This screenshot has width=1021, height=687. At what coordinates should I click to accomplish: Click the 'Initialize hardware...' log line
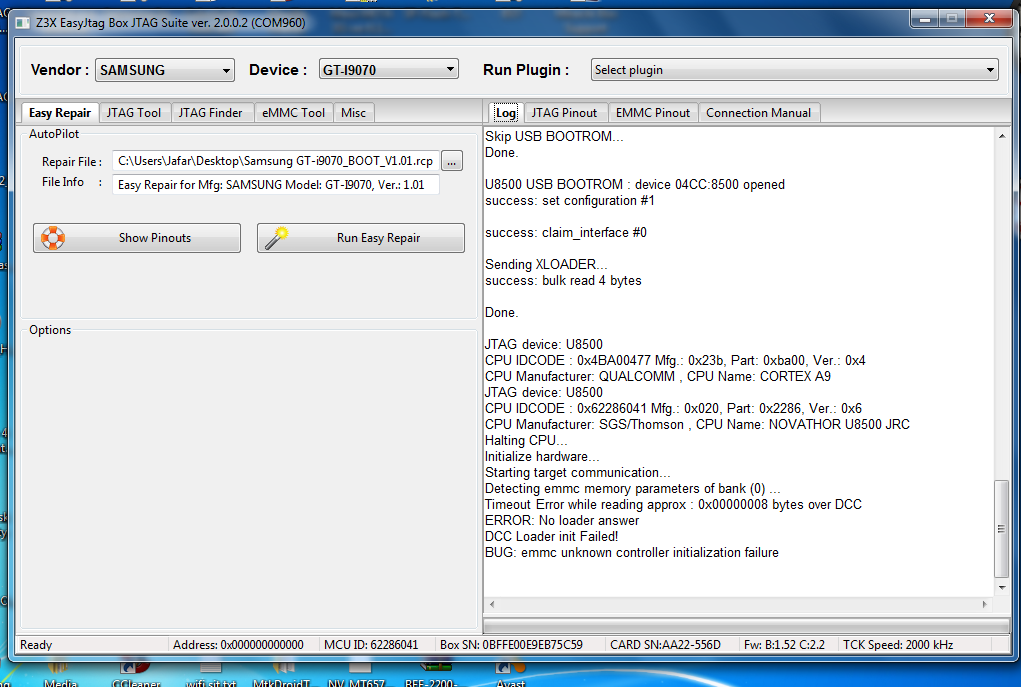click(x=542, y=456)
